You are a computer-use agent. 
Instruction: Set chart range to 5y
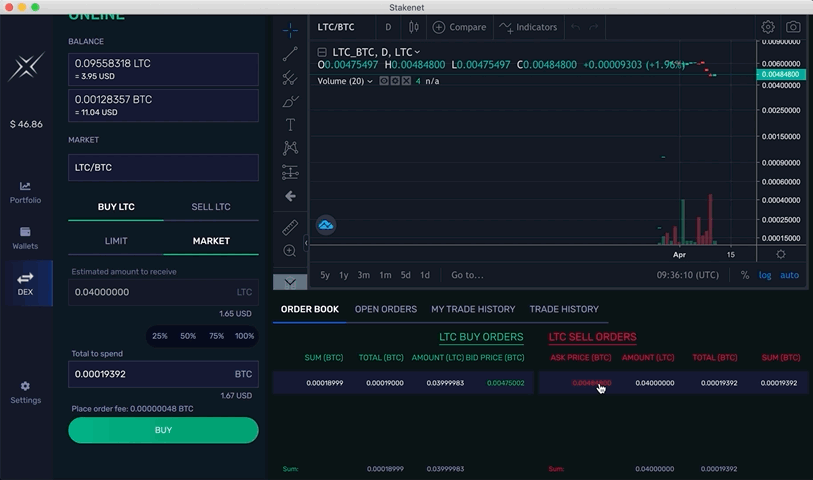click(x=325, y=275)
